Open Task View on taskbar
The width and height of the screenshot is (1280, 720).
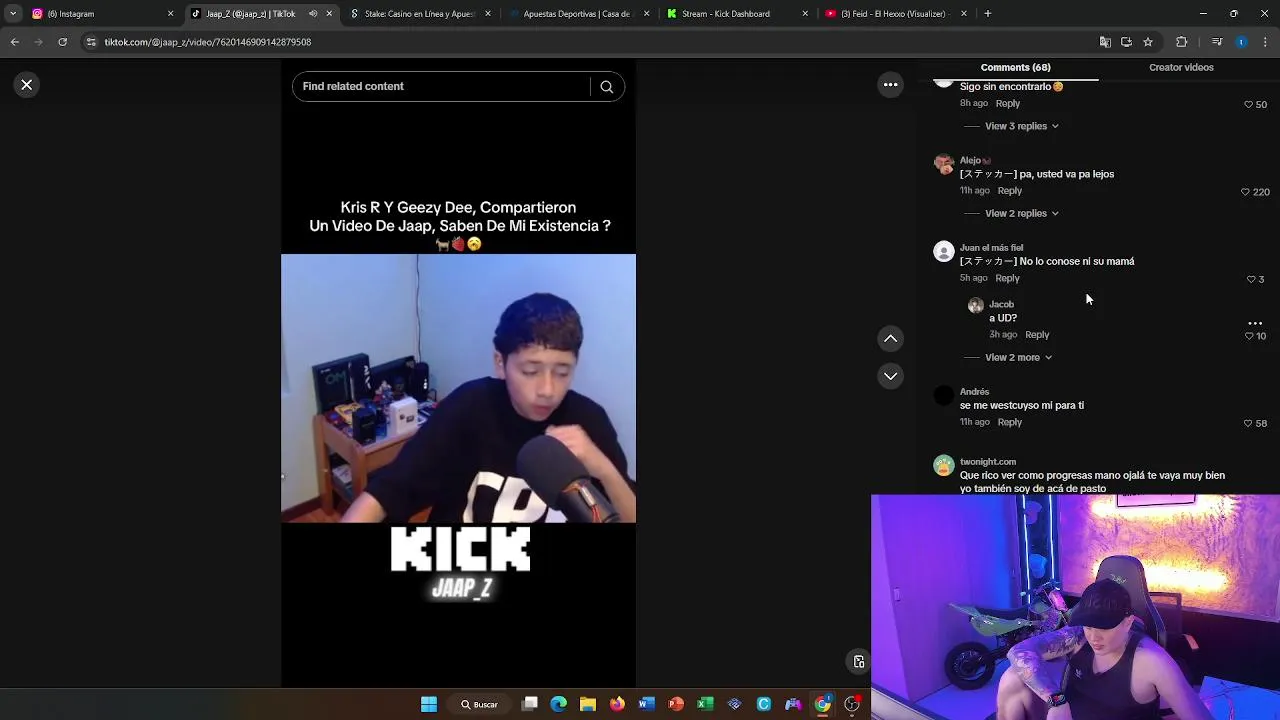tap(530, 704)
